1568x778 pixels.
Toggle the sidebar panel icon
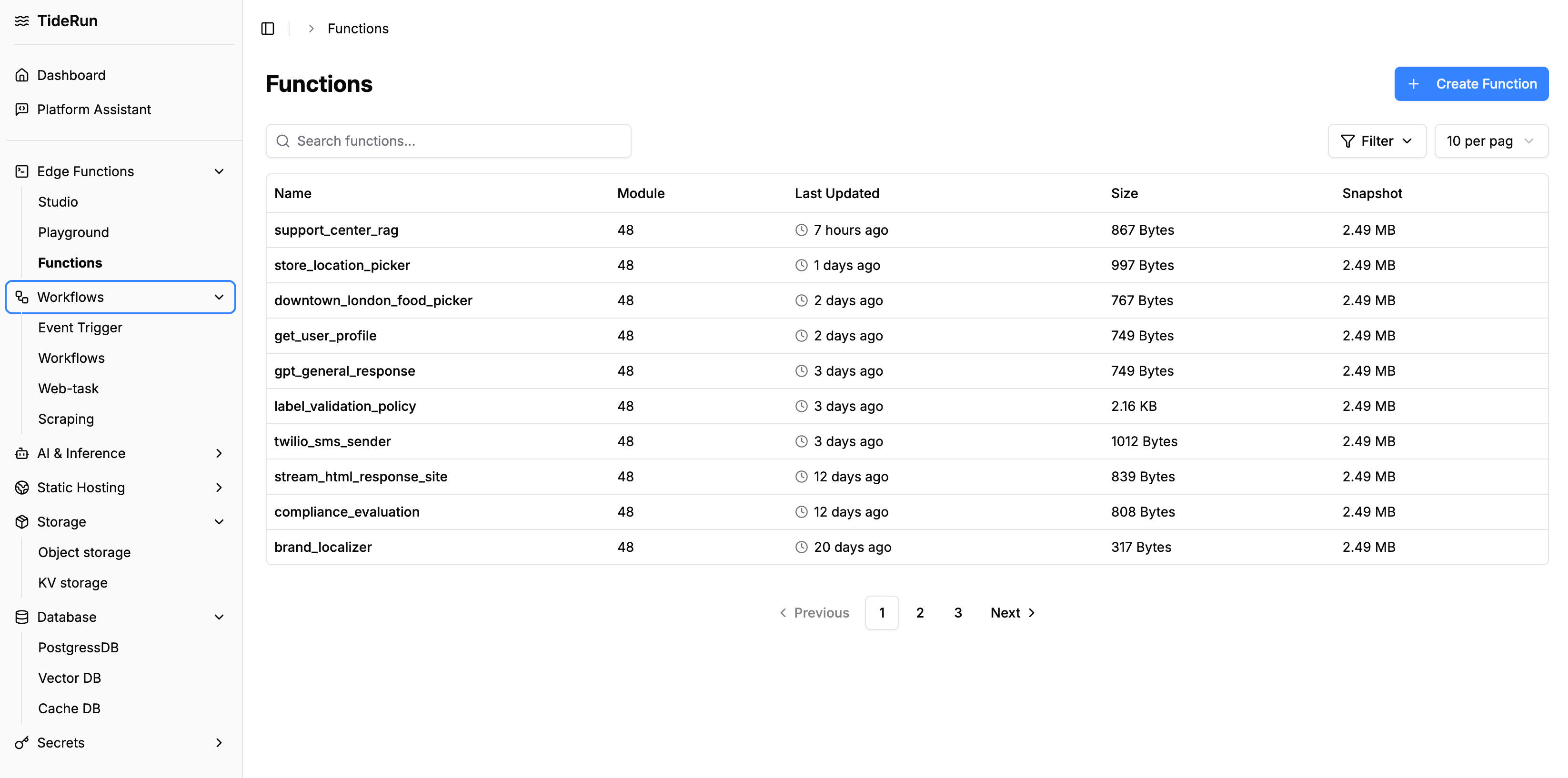click(x=268, y=29)
